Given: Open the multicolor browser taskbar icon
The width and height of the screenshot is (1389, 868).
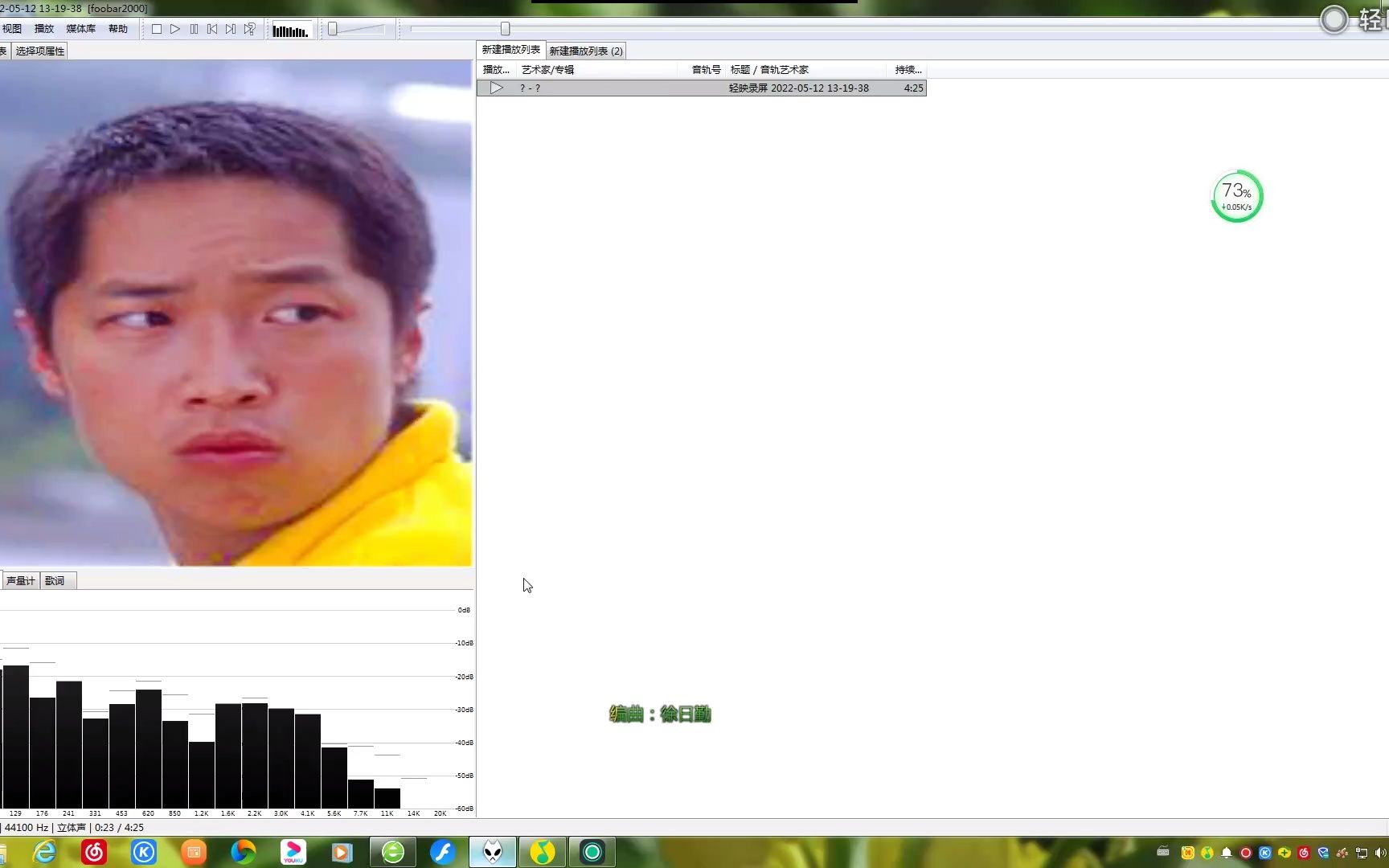Looking at the screenshot, I should 244,852.
